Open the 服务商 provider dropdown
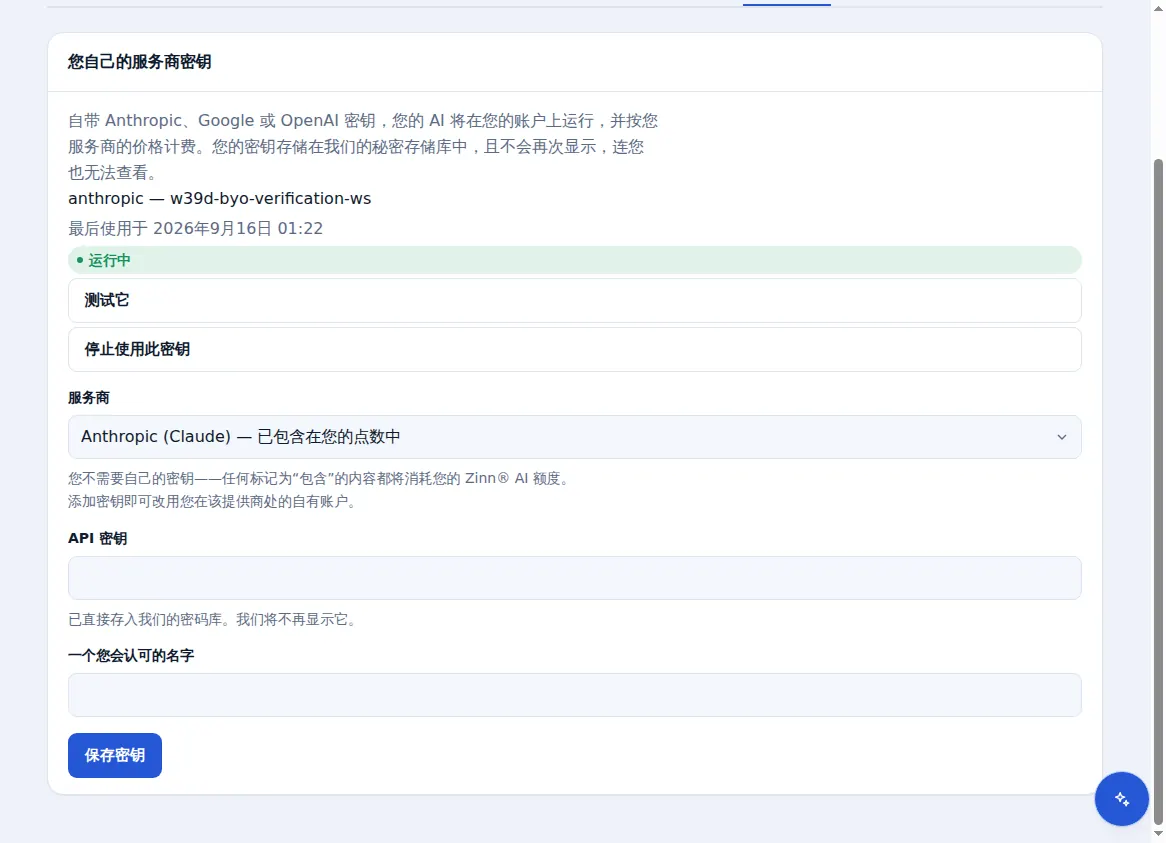This screenshot has height=843, width=1166. pyautogui.click(x=574, y=437)
